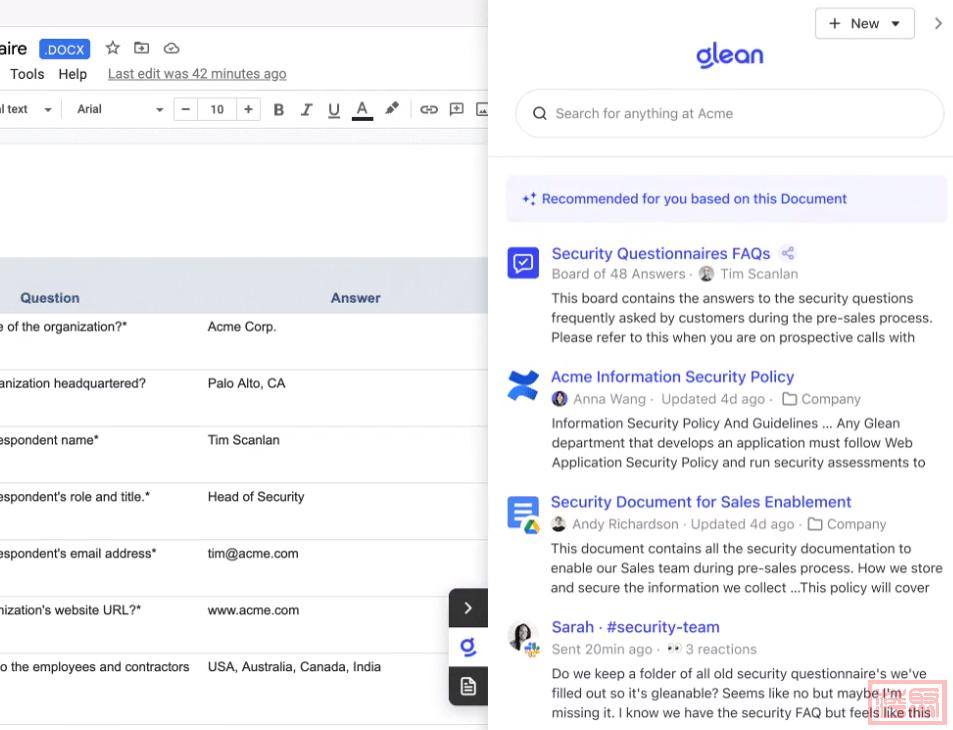Open Glean panel via the Glean logo tab
Image resolution: width=953 pixels, height=730 pixels.
click(x=468, y=647)
